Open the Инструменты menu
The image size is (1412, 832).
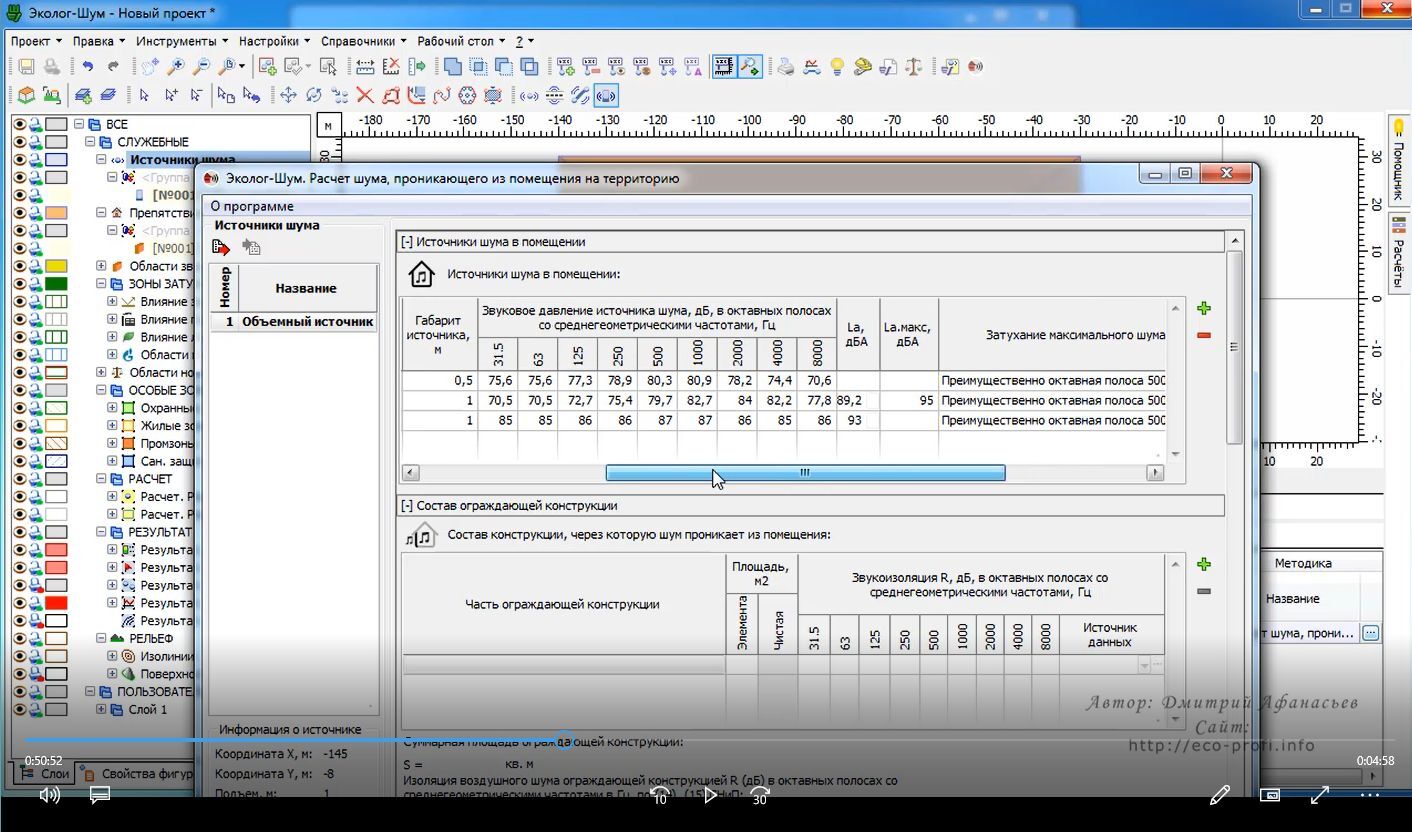(x=182, y=41)
